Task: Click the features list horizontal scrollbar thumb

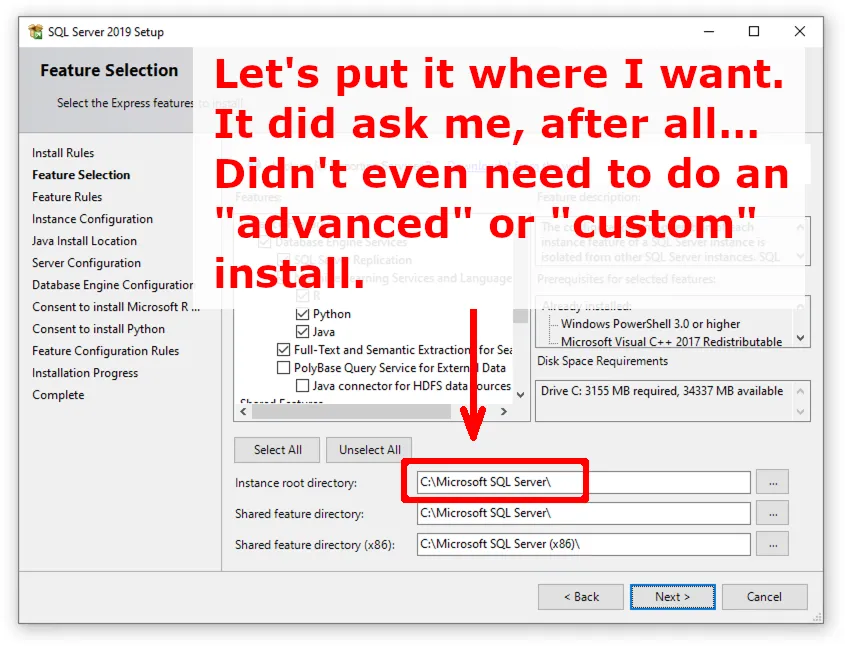Action: (351, 412)
